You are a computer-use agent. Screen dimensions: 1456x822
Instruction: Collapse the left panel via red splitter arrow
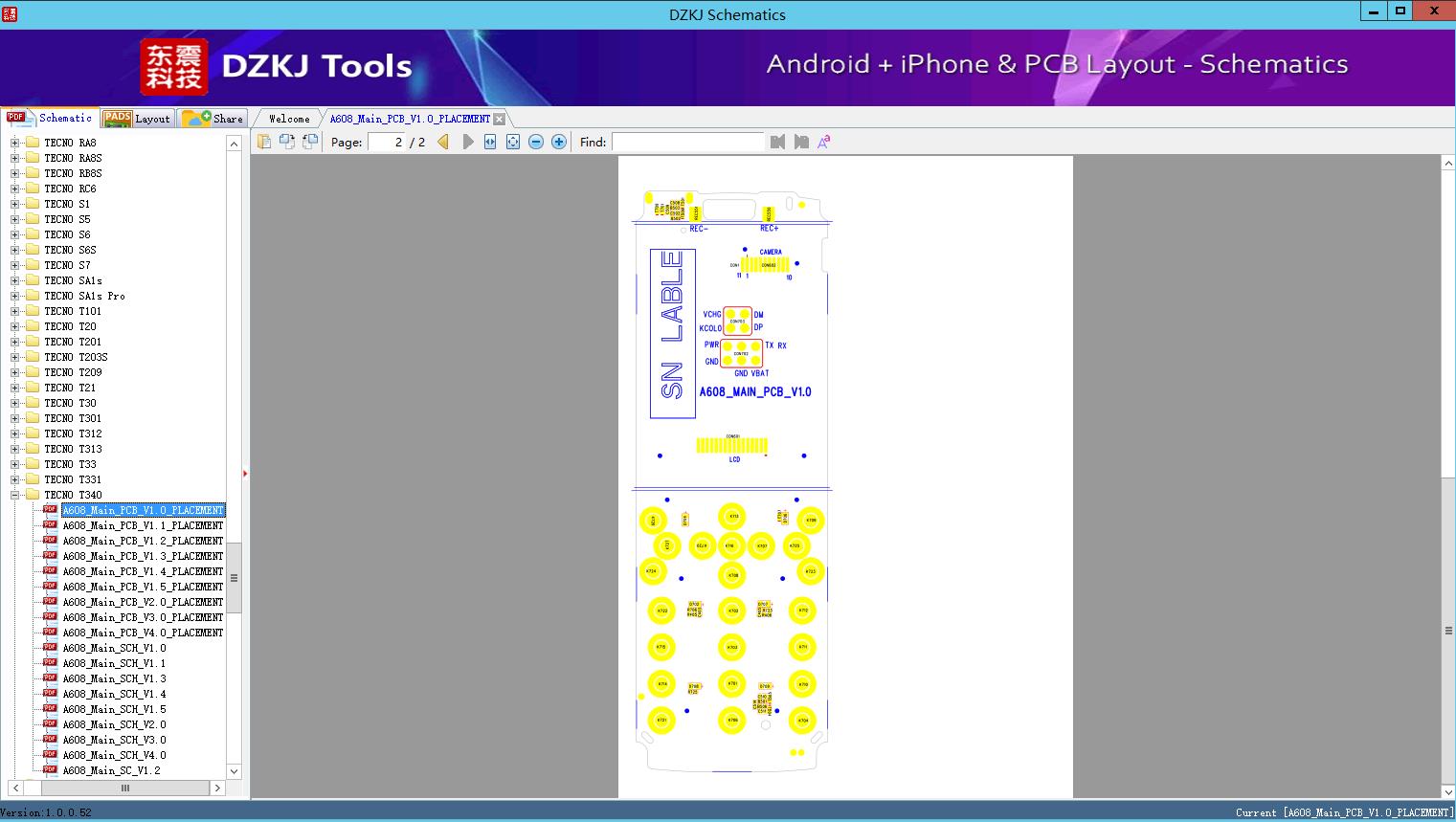(x=245, y=473)
